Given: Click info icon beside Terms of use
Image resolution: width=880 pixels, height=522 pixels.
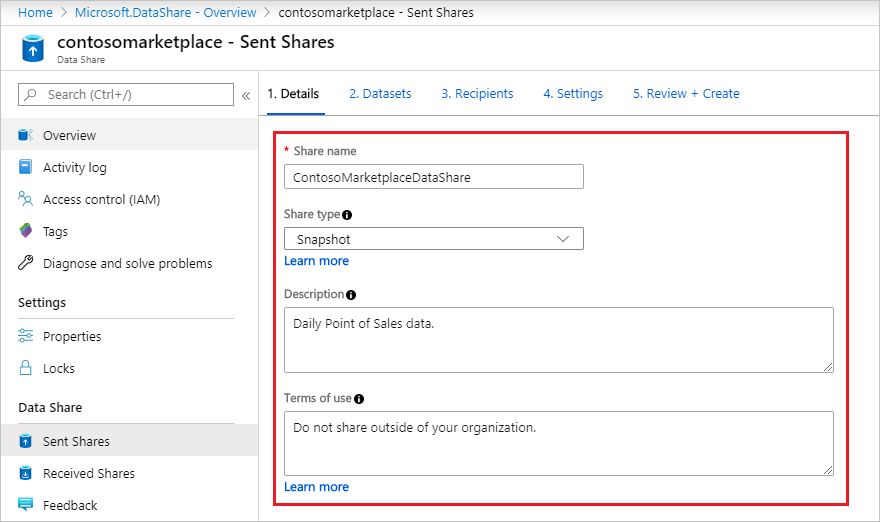Looking at the screenshot, I should [359, 399].
